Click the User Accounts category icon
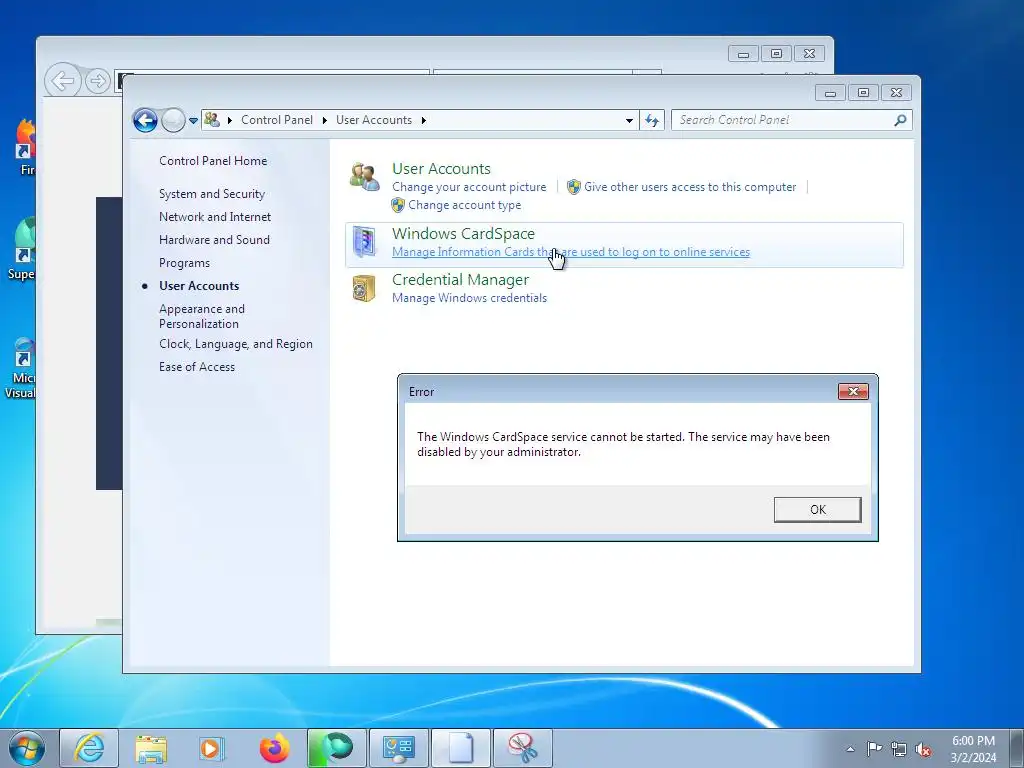The image size is (1024, 768). coord(364,177)
